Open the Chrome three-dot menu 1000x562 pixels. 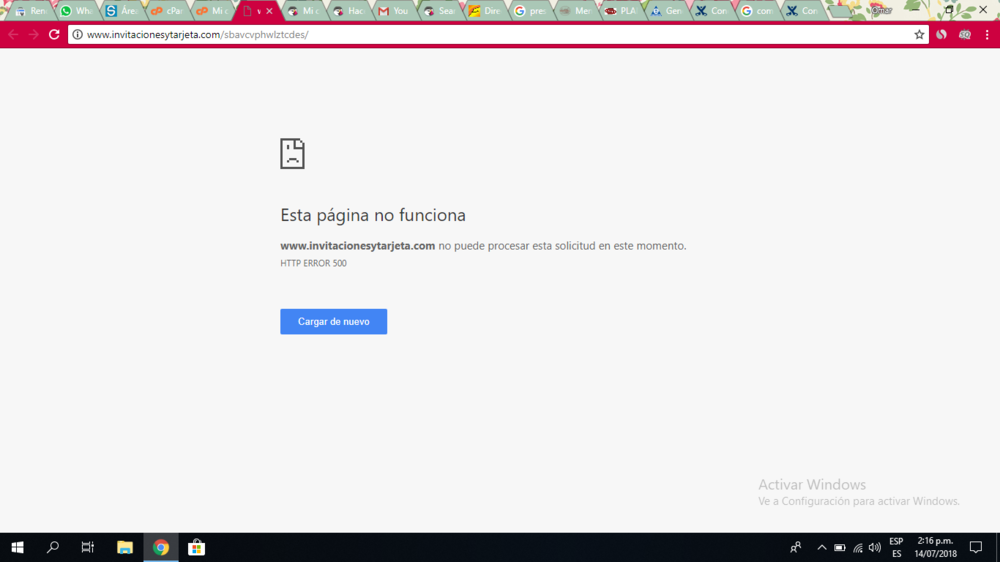point(987,34)
